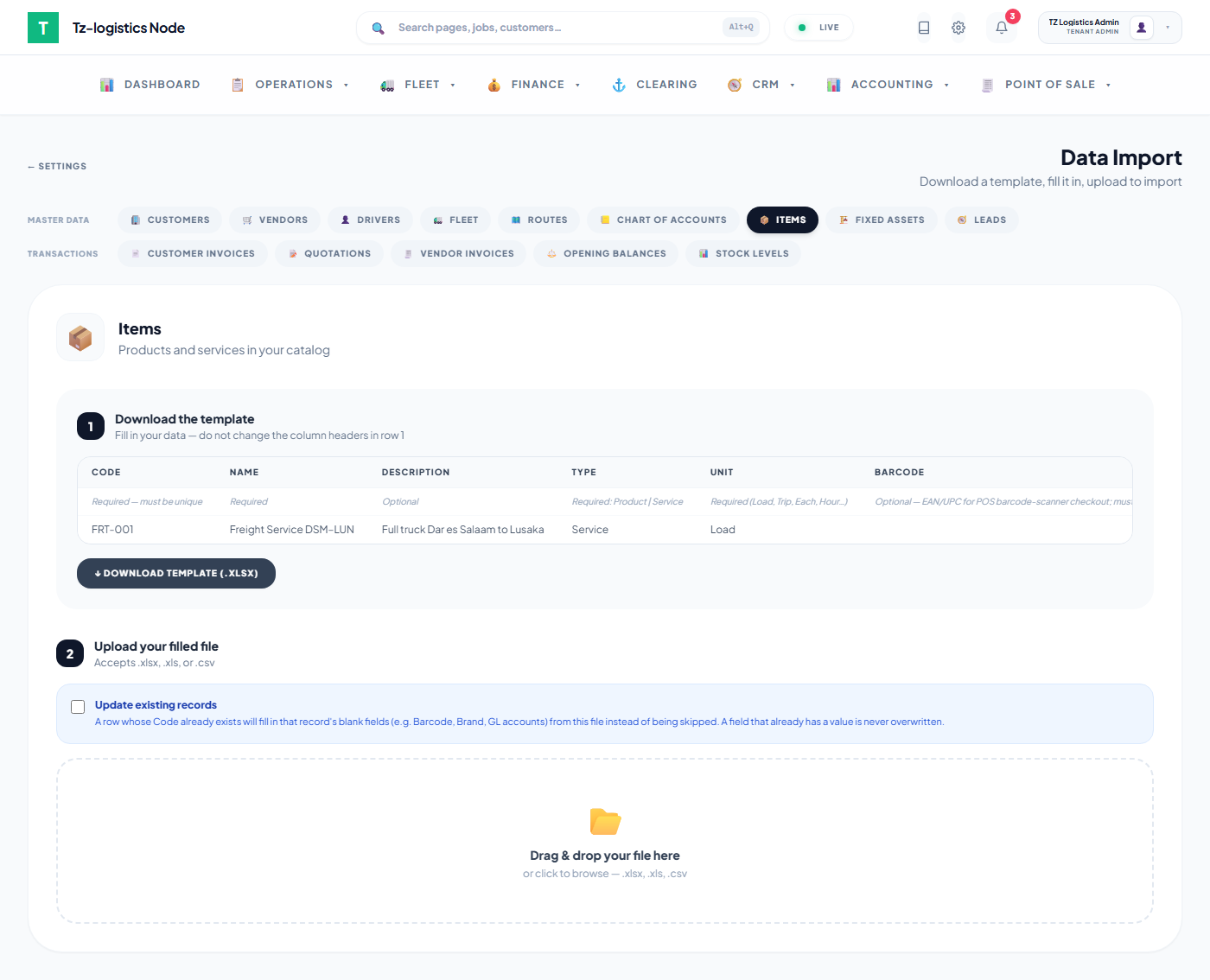Image resolution: width=1210 pixels, height=980 pixels.
Task: Select the Routes import tab
Action: tap(539, 220)
